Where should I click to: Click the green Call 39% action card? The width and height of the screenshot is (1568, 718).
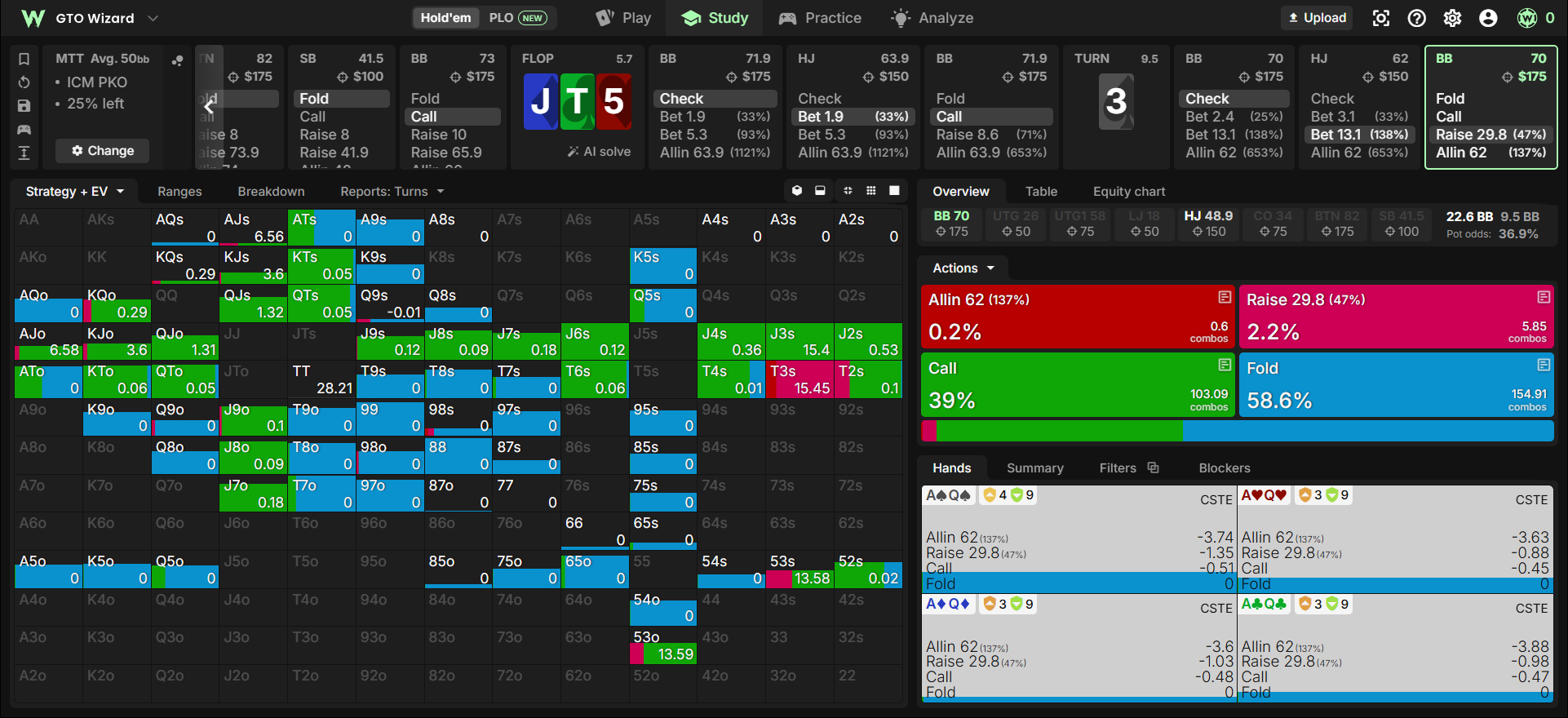coord(1077,385)
